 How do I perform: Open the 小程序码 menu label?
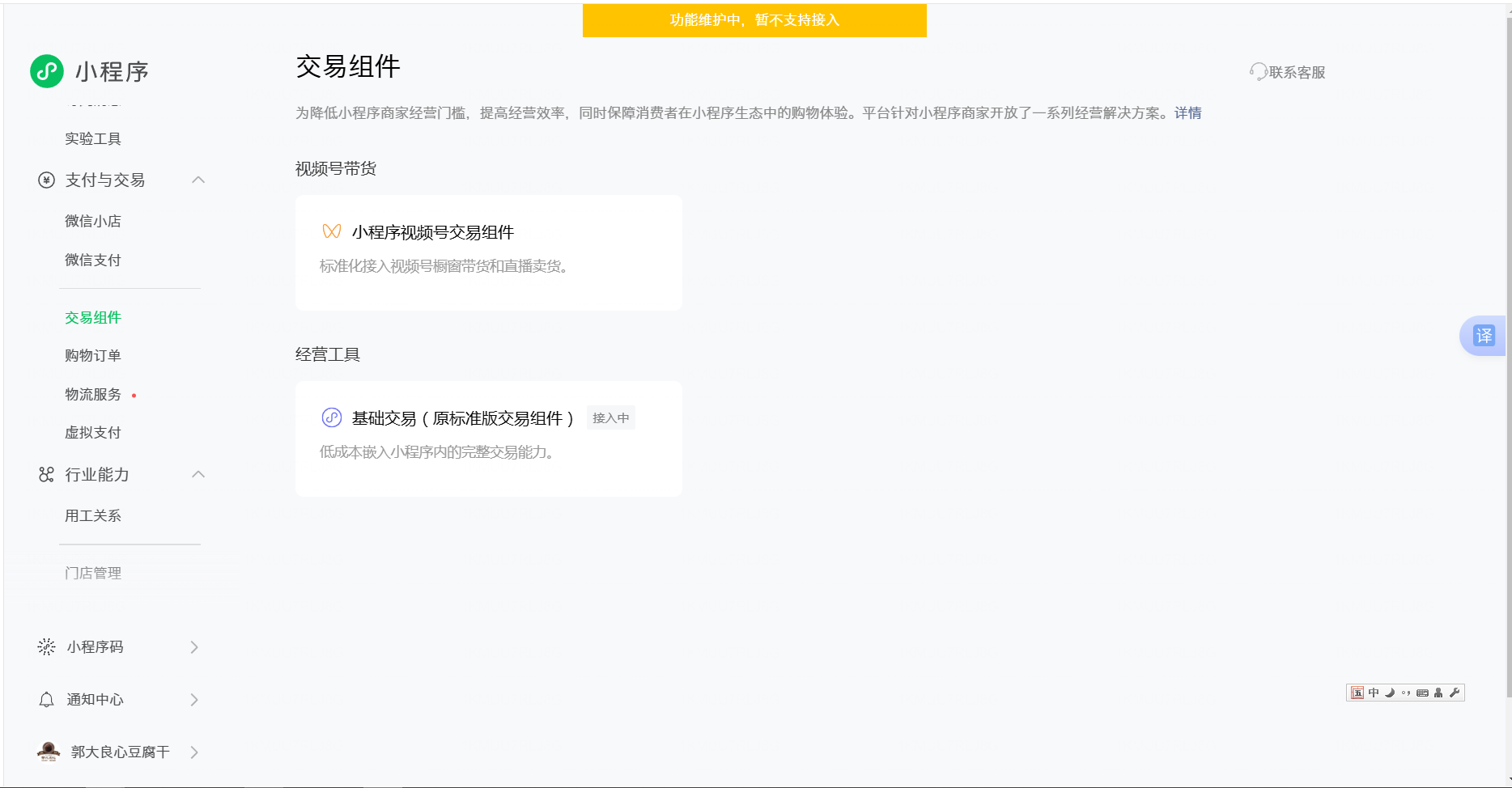click(x=96, y=646)
